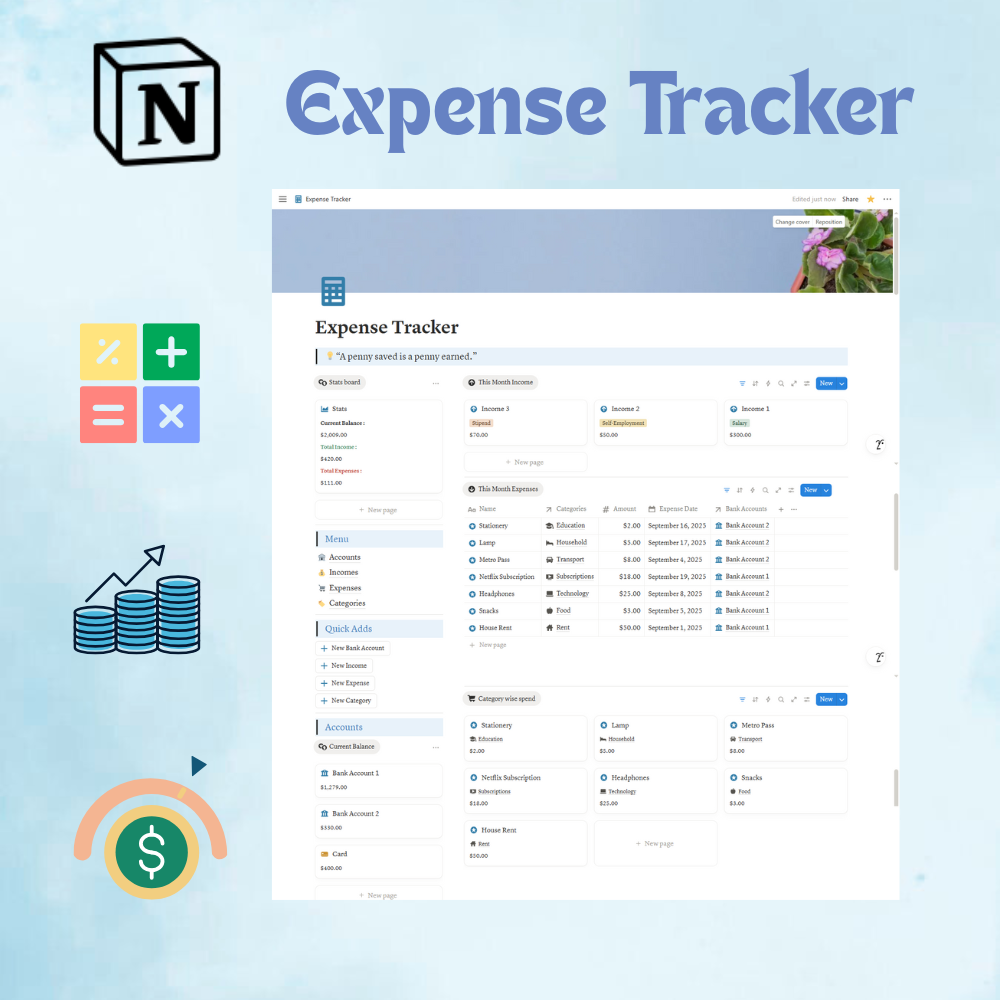Click the expand icon in Category wise spend

[x=794, y=700]
